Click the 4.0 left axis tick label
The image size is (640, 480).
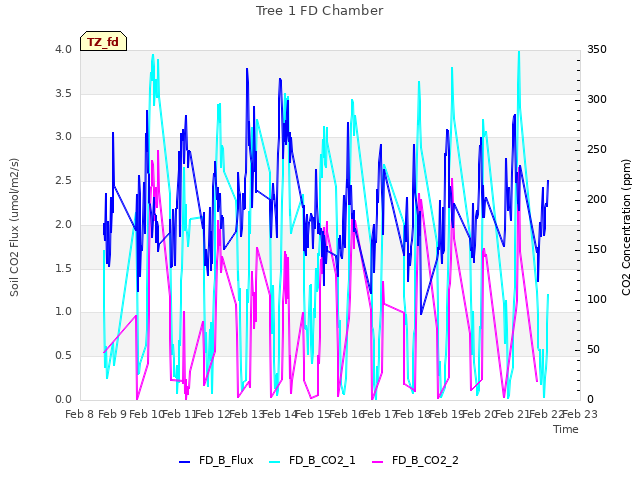pyautogui.click(x=64, y=49)
